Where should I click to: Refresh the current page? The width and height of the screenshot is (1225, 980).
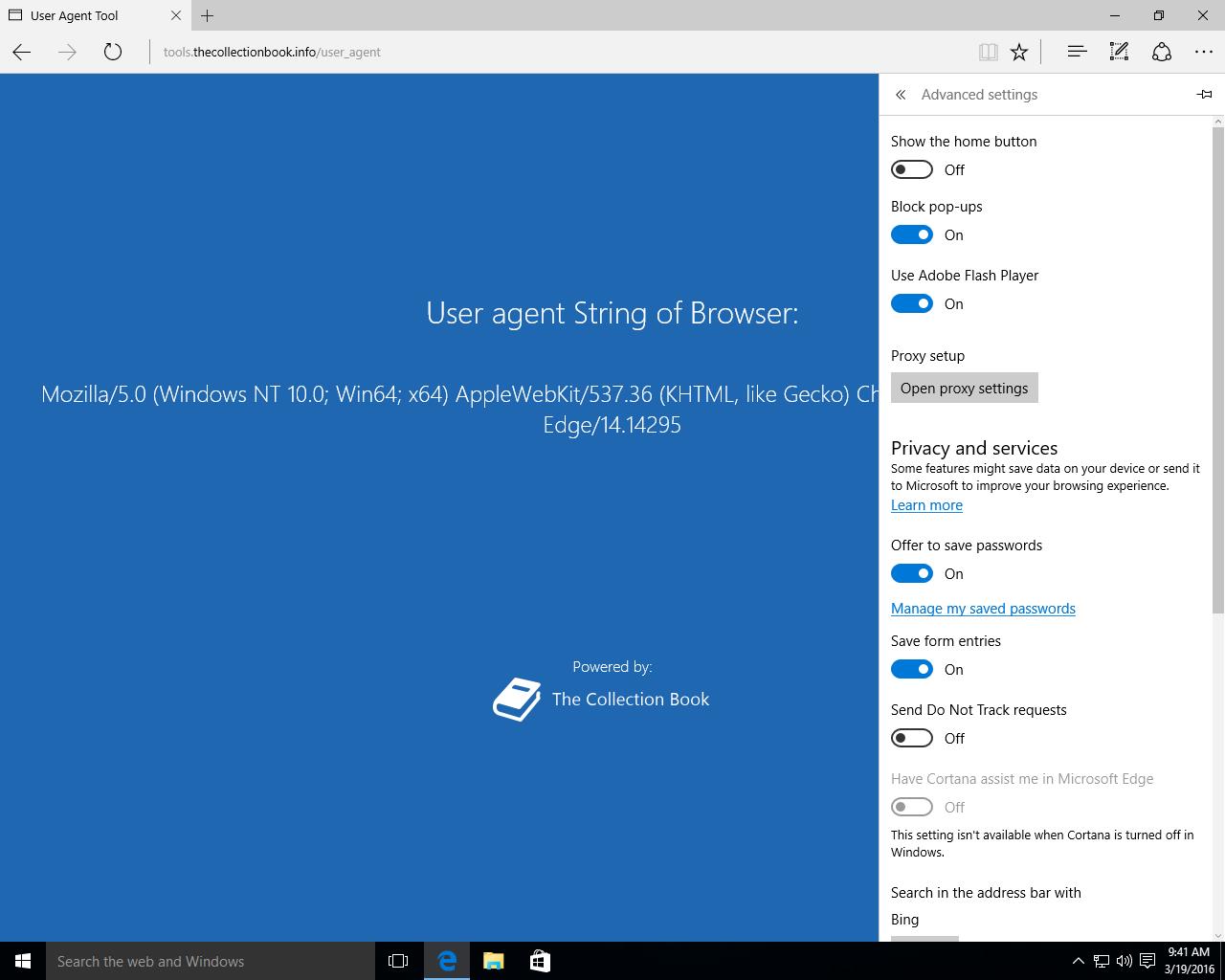[113, 52]
